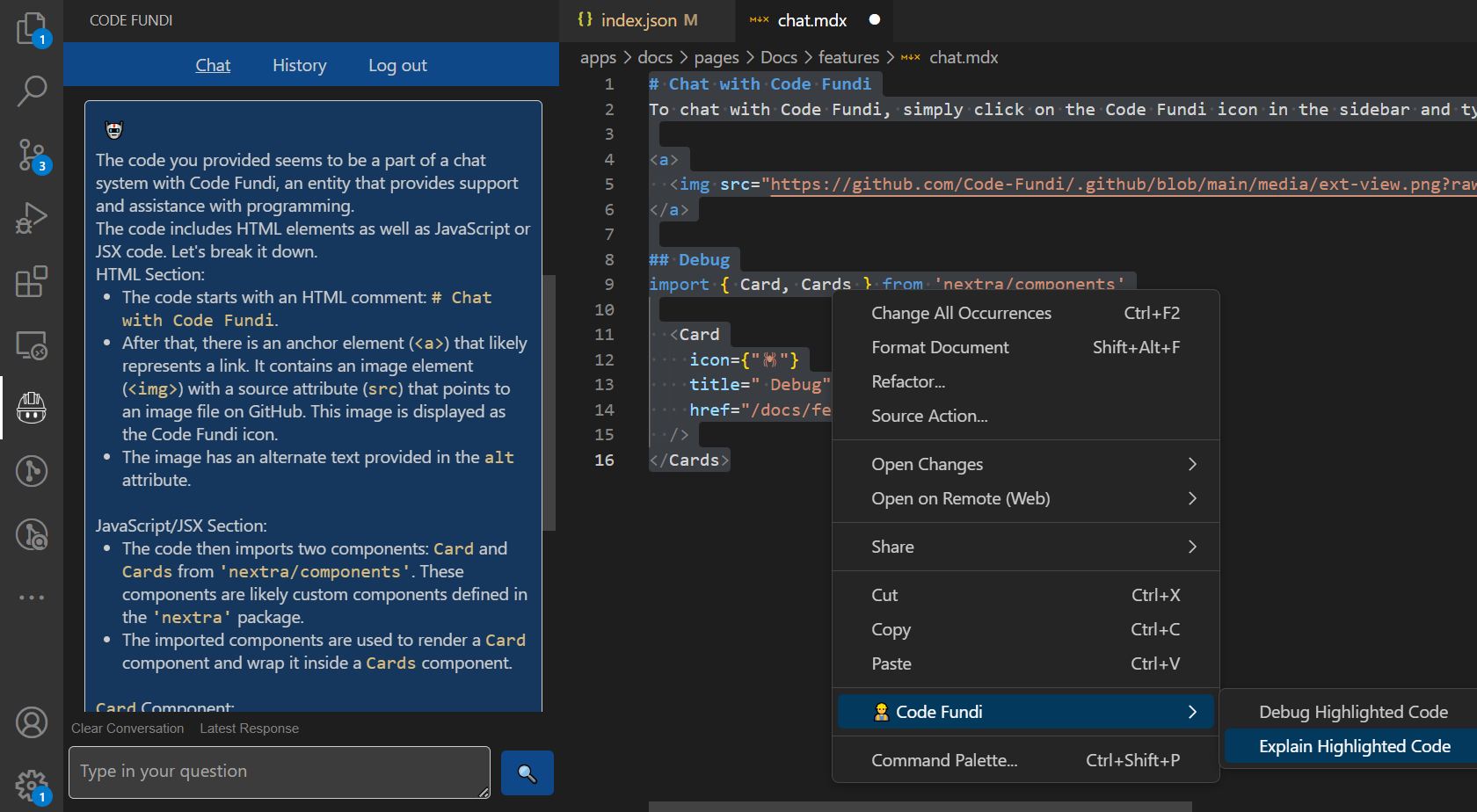
Task: Select the Code Fundi sidebar icon
Action: pos(32,408)
